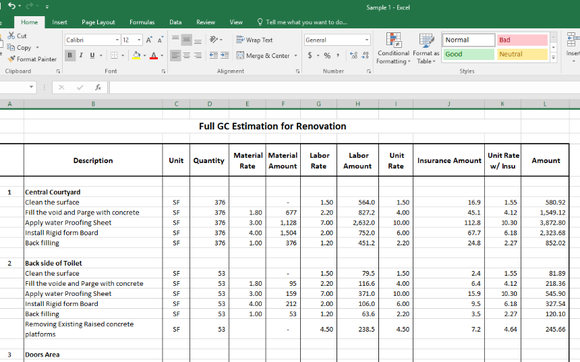Screen dimensions: 580x362
Task: Click the formula bar Enter checkmark
Action: point(80,87)
